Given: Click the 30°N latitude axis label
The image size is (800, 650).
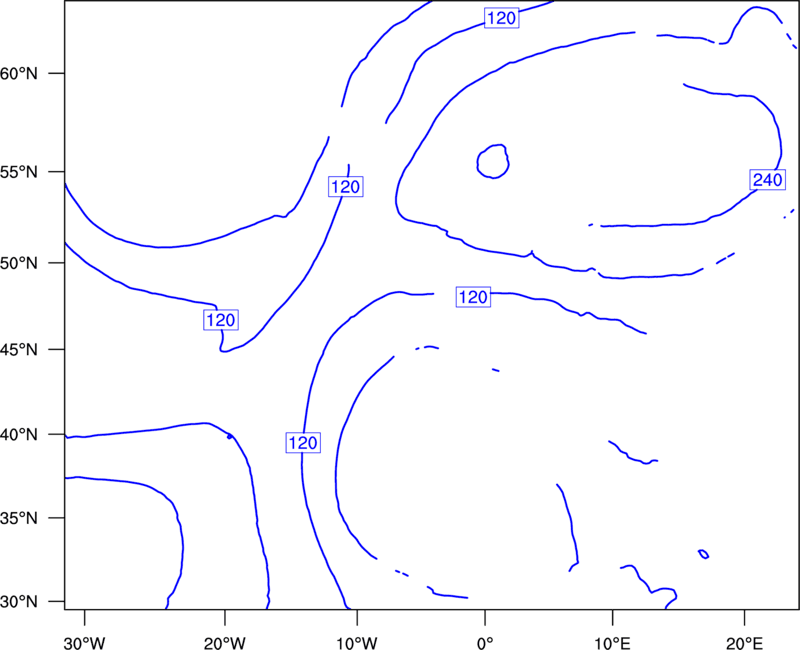Looking at the screenshot, I should [x=19, y=602].
